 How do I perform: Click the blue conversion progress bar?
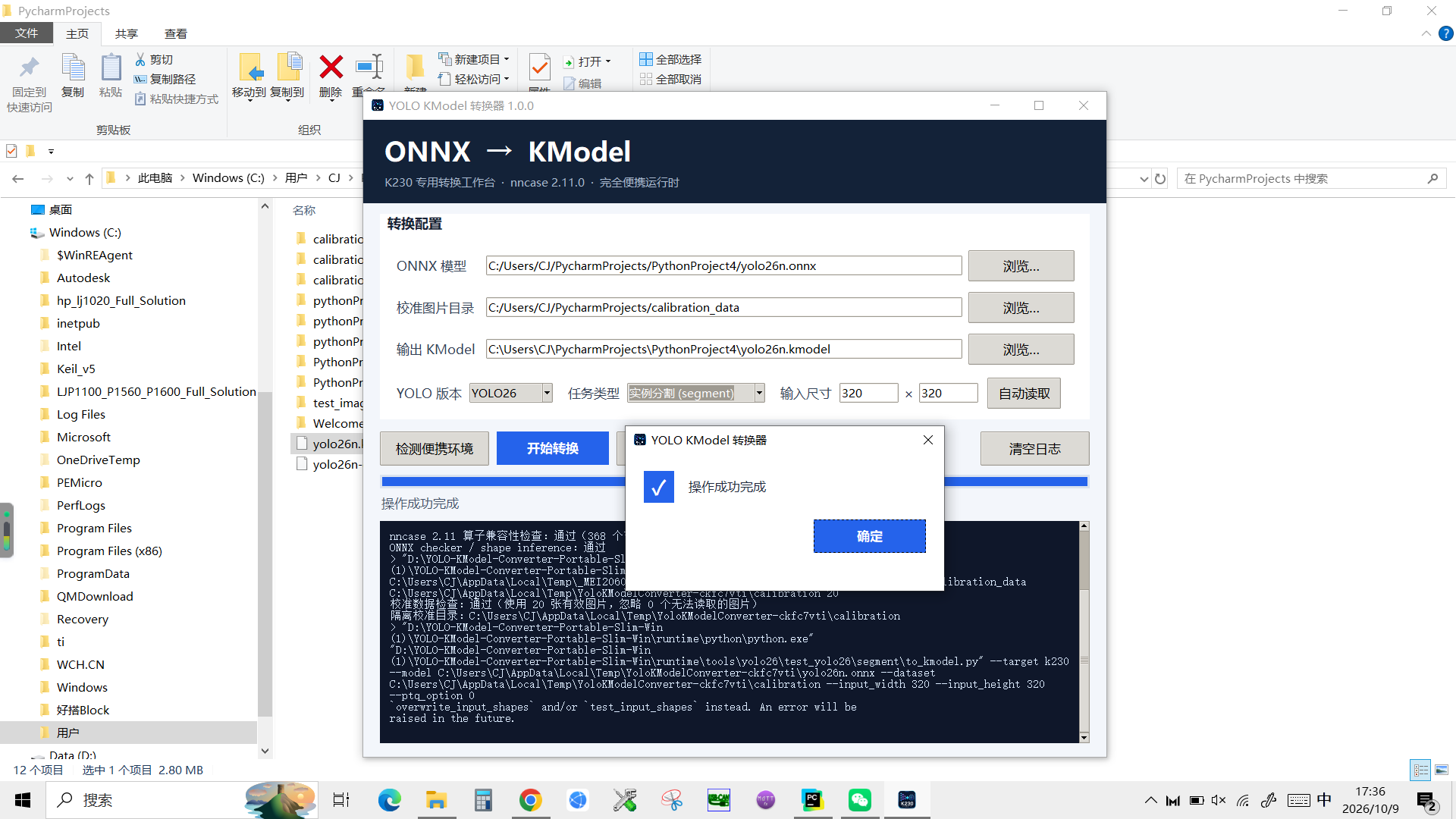point(501,482)
